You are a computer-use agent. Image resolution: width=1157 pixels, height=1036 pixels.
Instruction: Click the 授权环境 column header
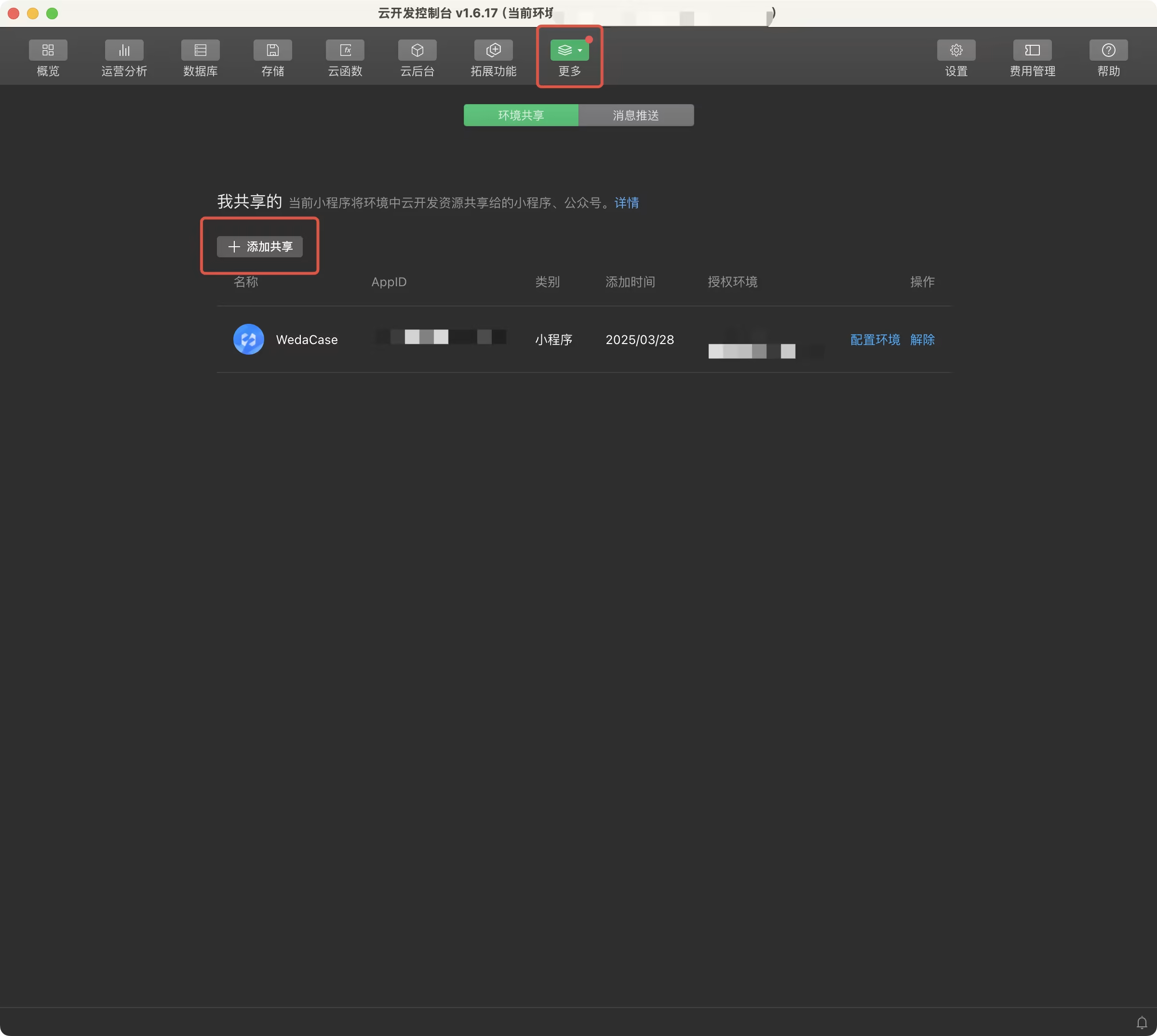732,282
